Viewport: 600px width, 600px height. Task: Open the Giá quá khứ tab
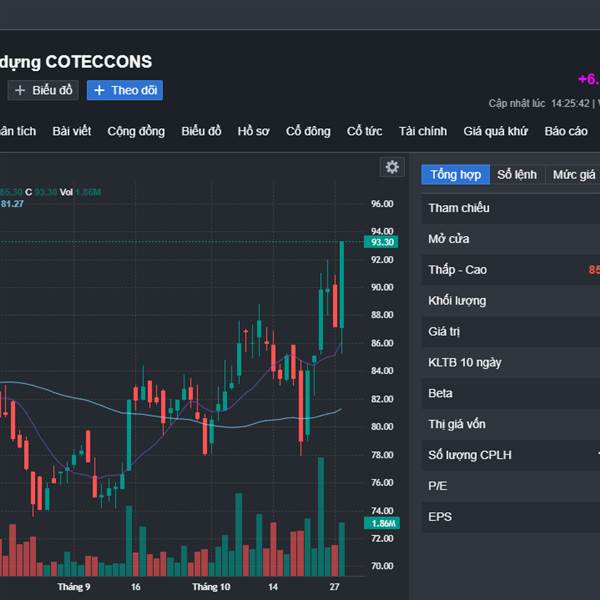point(496,131)
